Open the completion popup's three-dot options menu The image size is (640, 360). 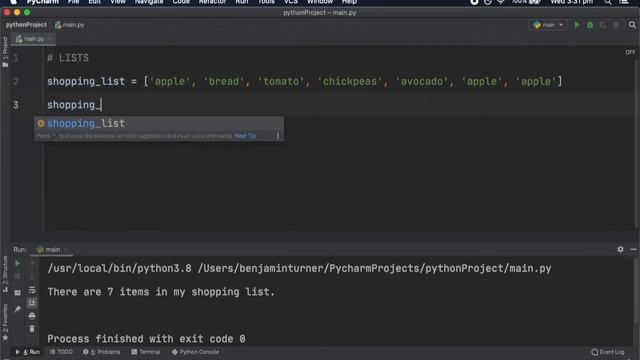point(278,136)
